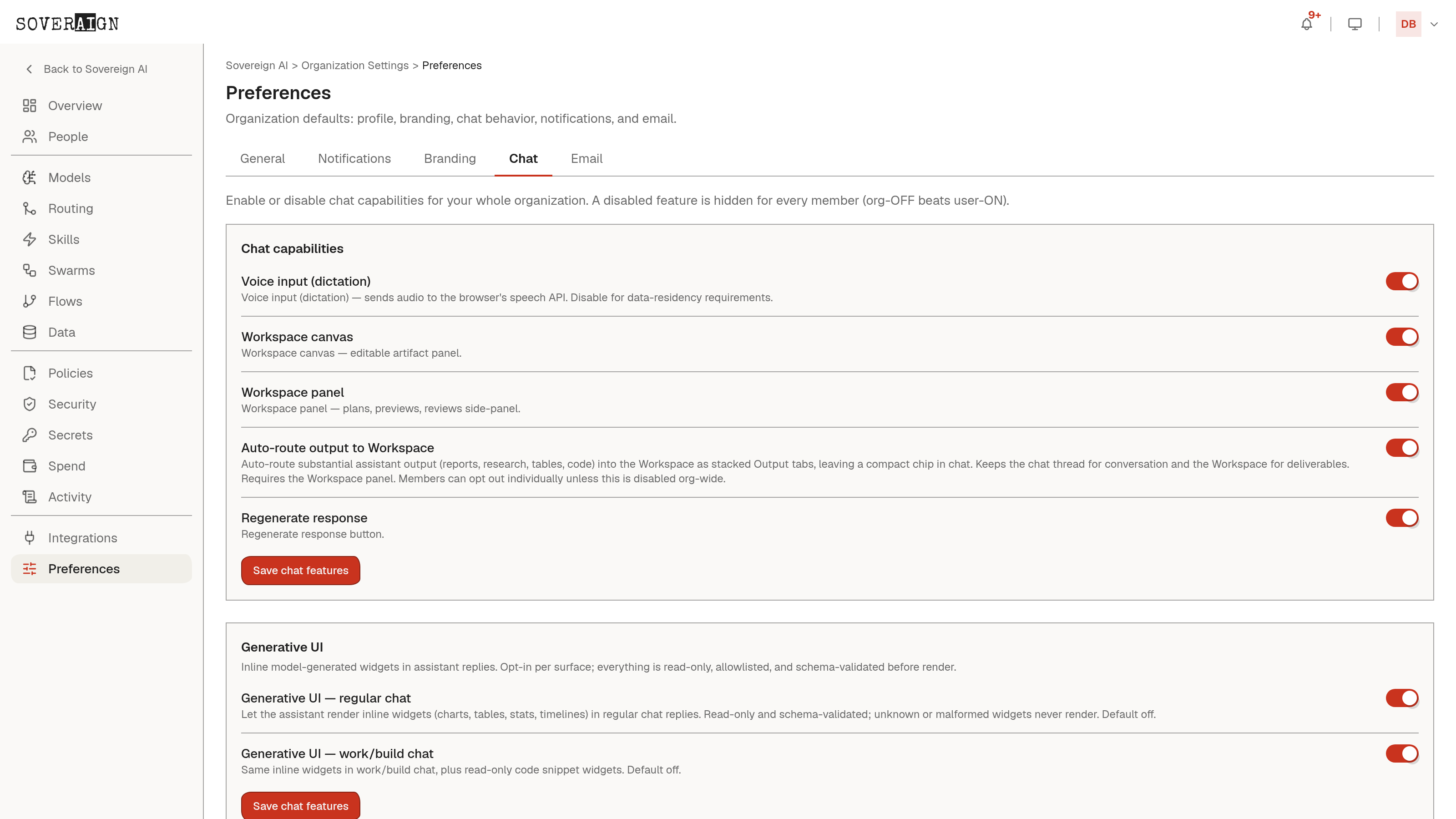This screenshot has height=819, width=1456.
Task: Navigate to Flows
Action: (101, 301)
